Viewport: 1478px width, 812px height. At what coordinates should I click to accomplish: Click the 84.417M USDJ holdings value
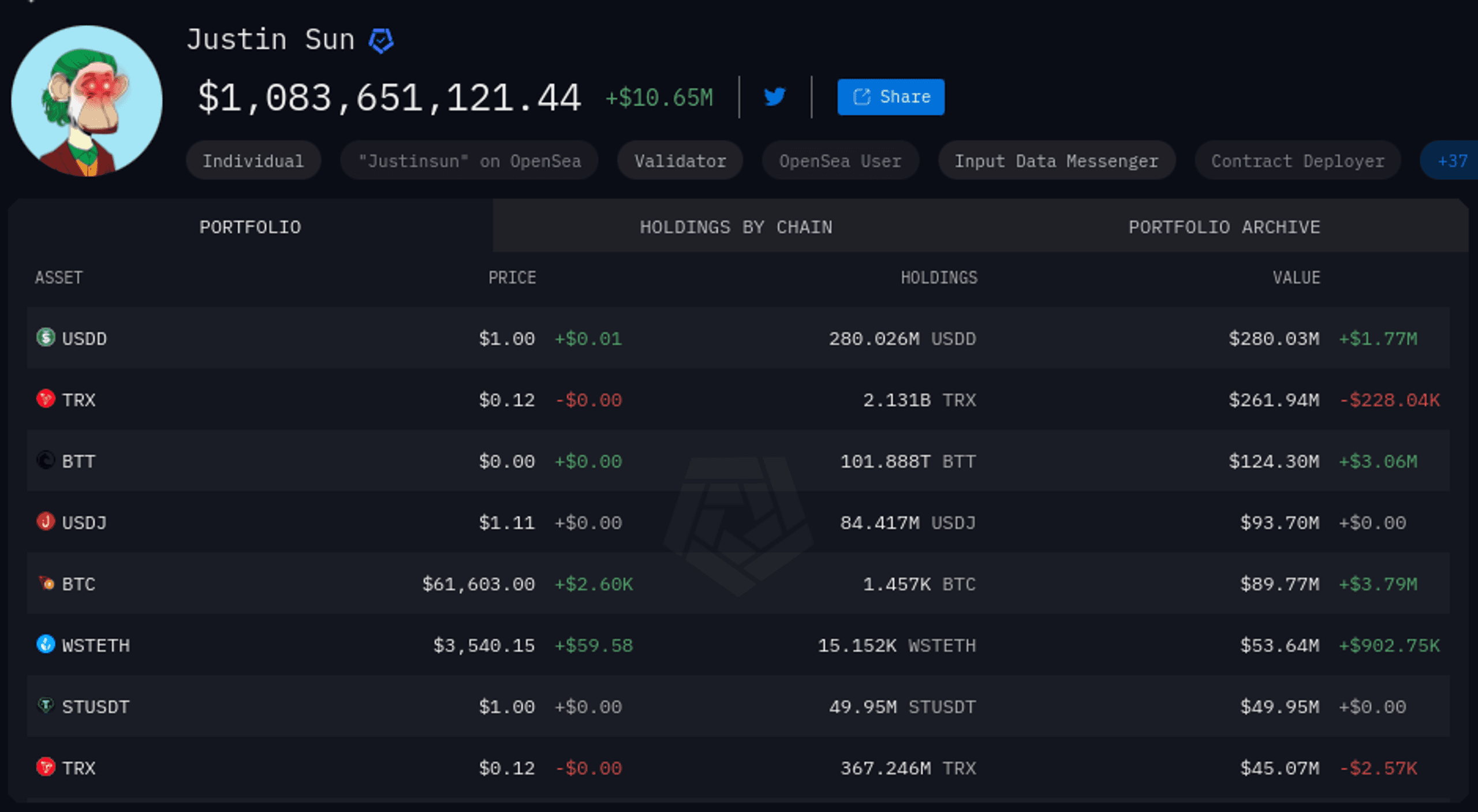tap(908, 523)
